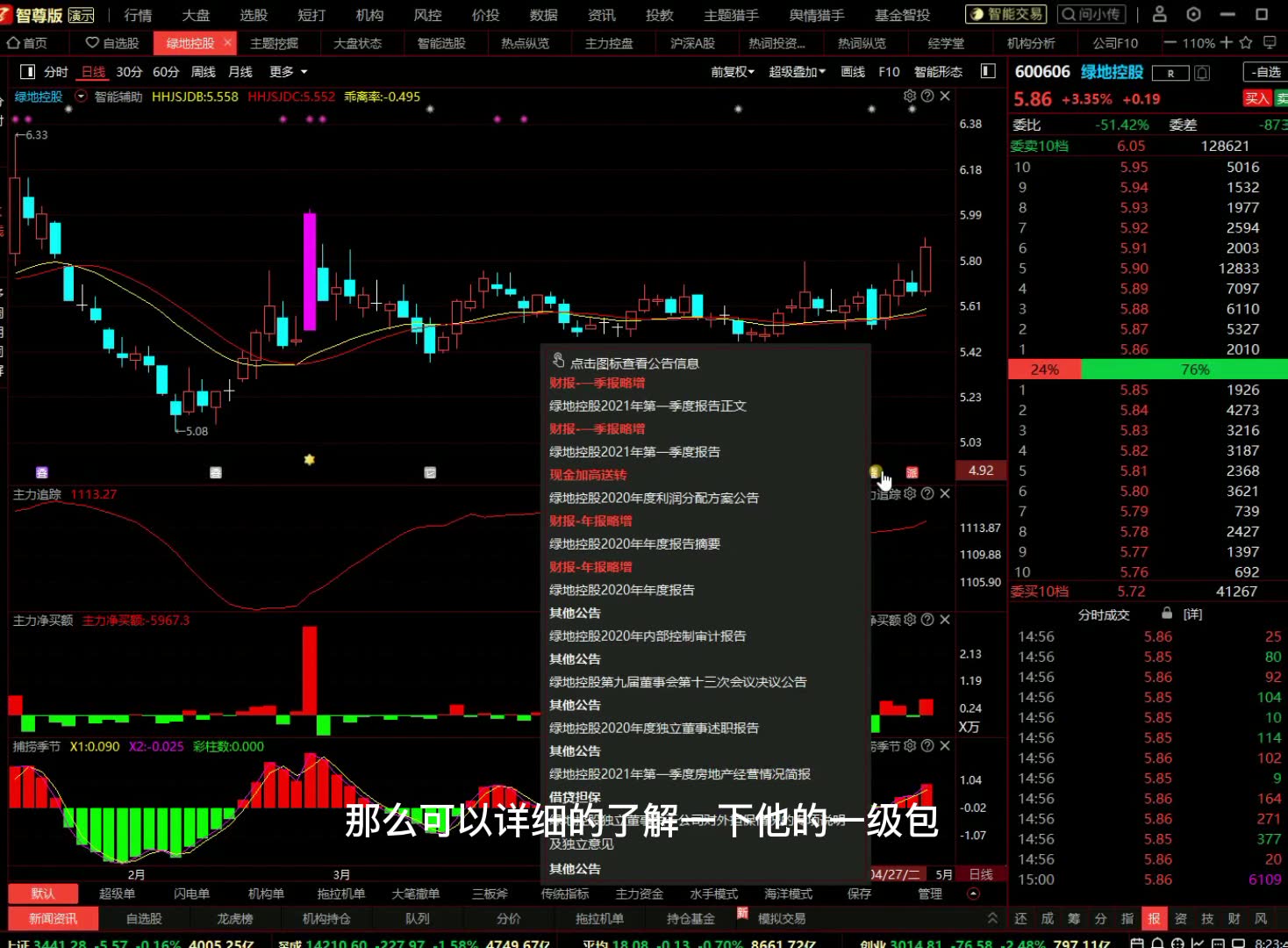Open the 智能交易 smart trading button
Image resolution: width=1288 pixels, height=948 pixels.
[1006, 14]
